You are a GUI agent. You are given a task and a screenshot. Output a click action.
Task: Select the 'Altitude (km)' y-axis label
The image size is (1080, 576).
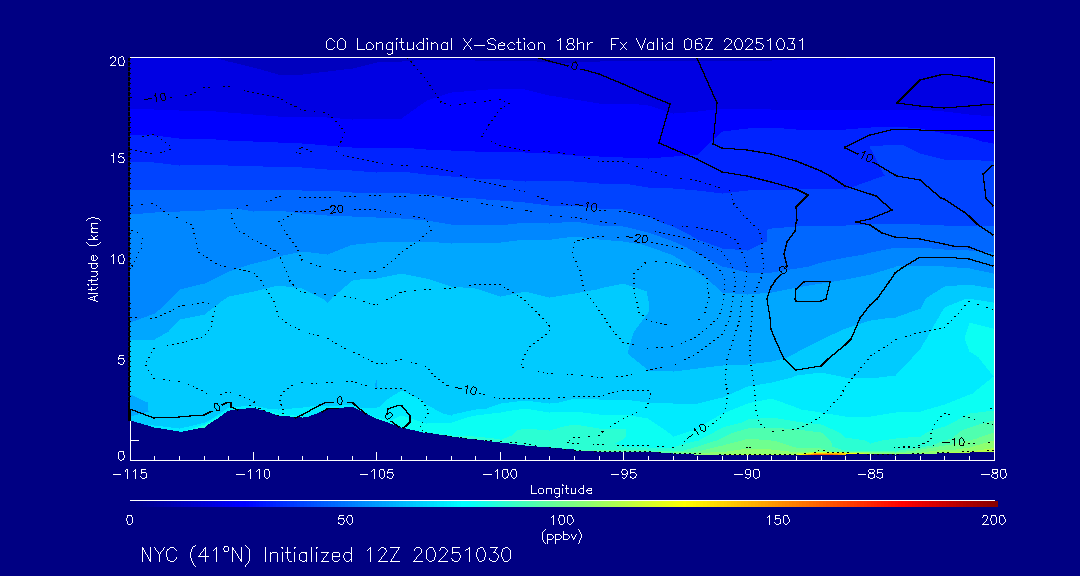click(93, 259)
